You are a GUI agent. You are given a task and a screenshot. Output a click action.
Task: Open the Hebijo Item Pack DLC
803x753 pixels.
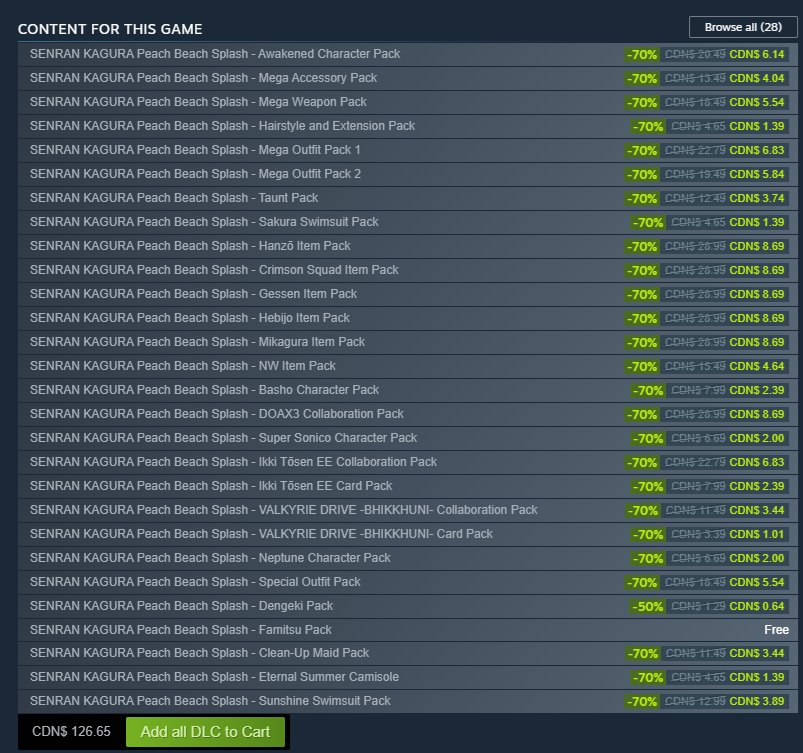[x=408, y=318]
